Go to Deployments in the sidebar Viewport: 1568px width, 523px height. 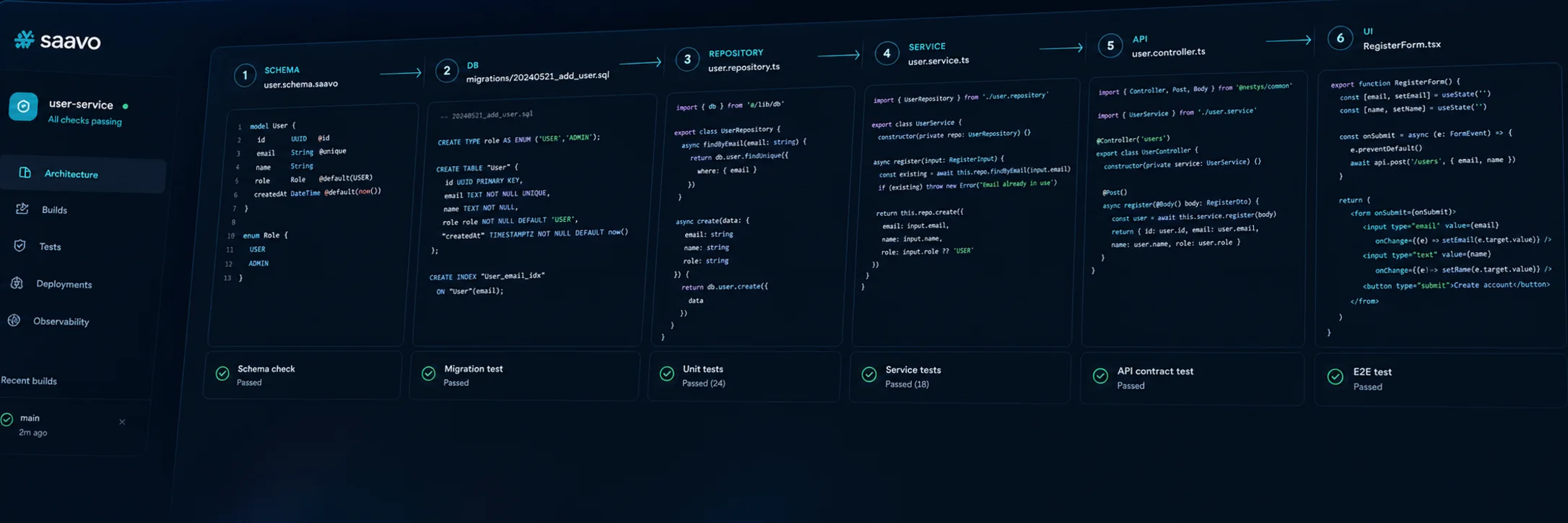coord(64,284)
